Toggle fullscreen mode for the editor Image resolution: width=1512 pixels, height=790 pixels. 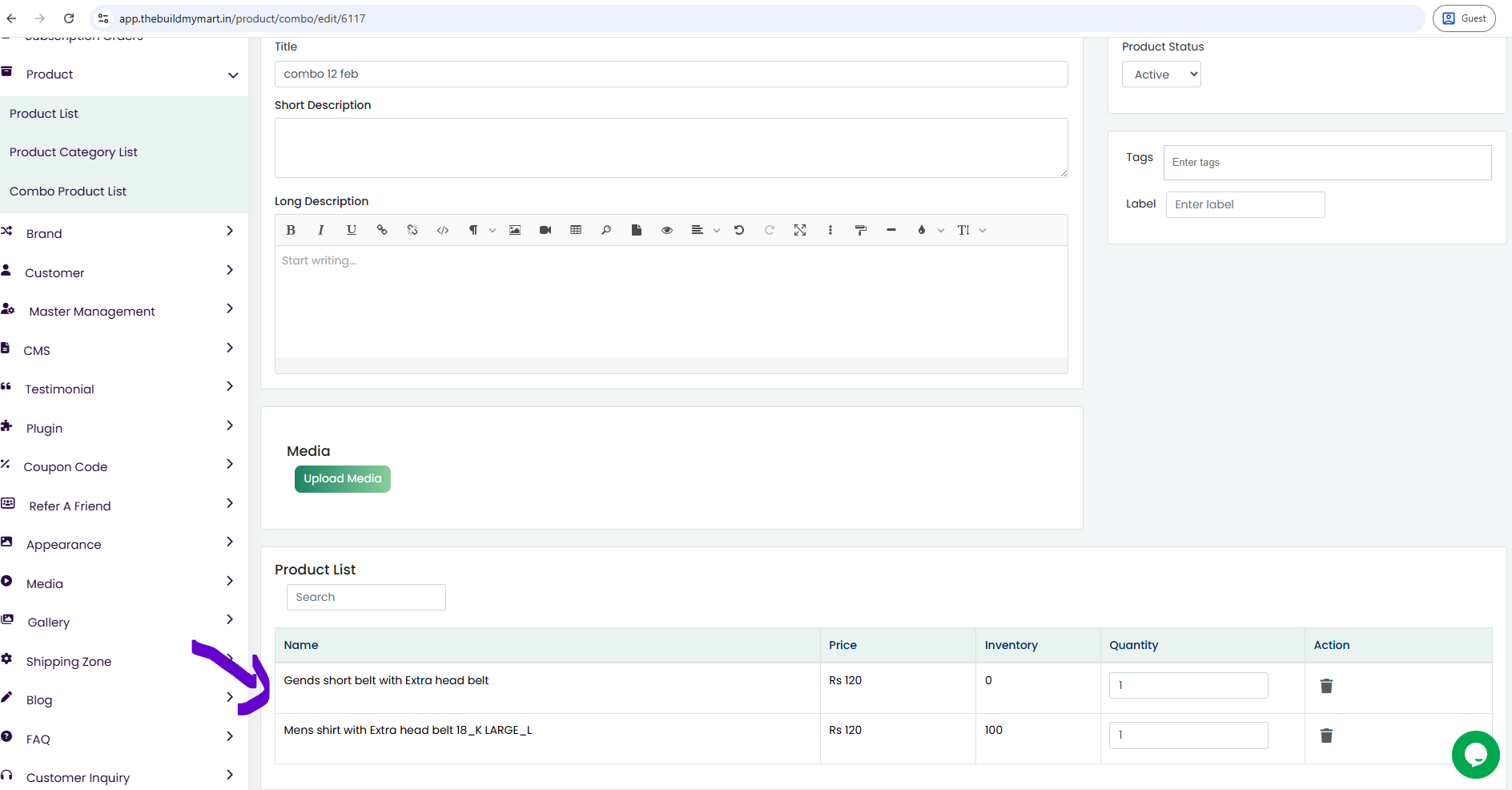pyautogui.click(x=800, y=230)
